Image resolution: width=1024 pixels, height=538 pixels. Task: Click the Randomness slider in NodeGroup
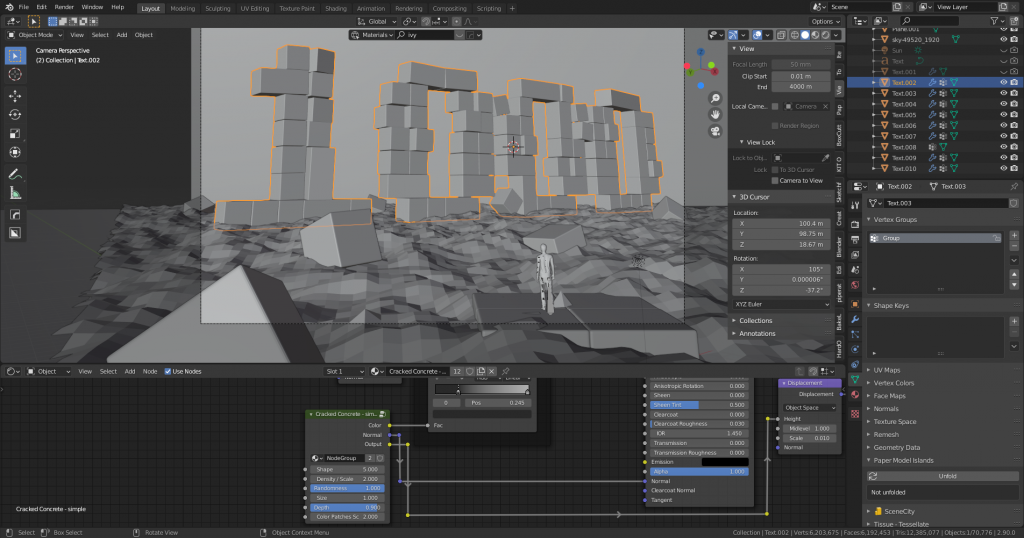347,488
